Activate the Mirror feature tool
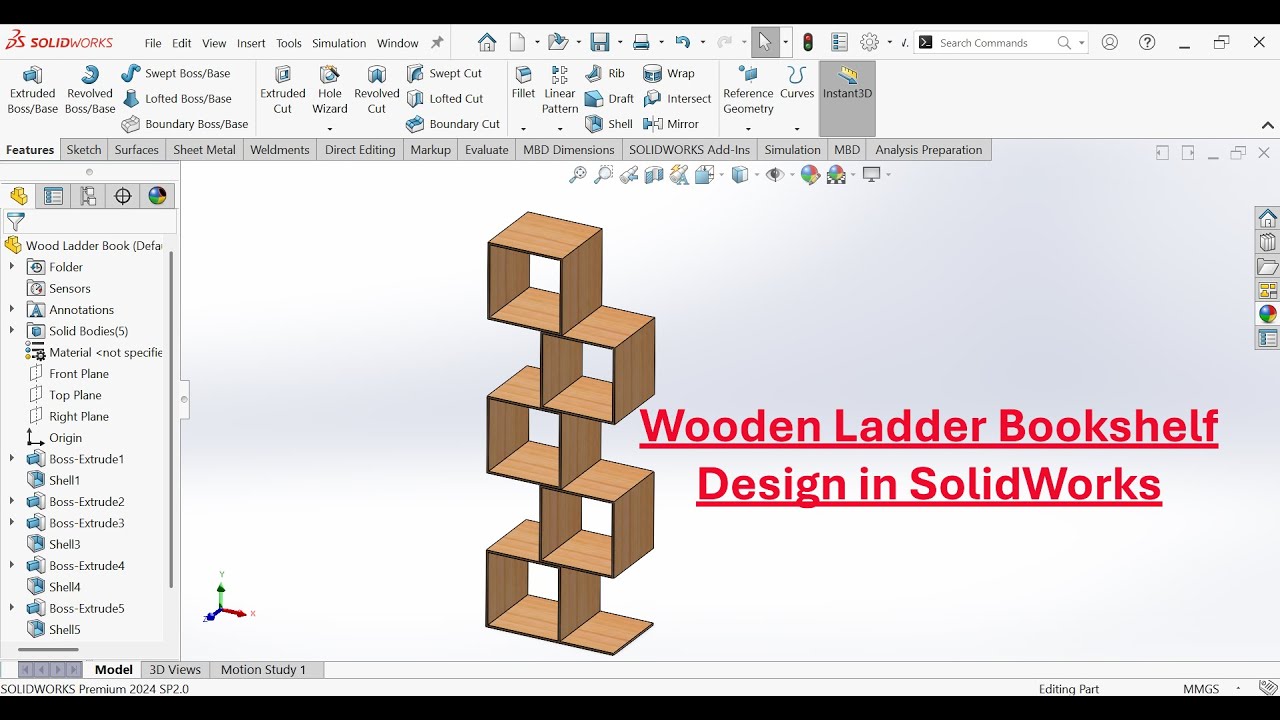 pyautogui.click(x=671, y=124)
